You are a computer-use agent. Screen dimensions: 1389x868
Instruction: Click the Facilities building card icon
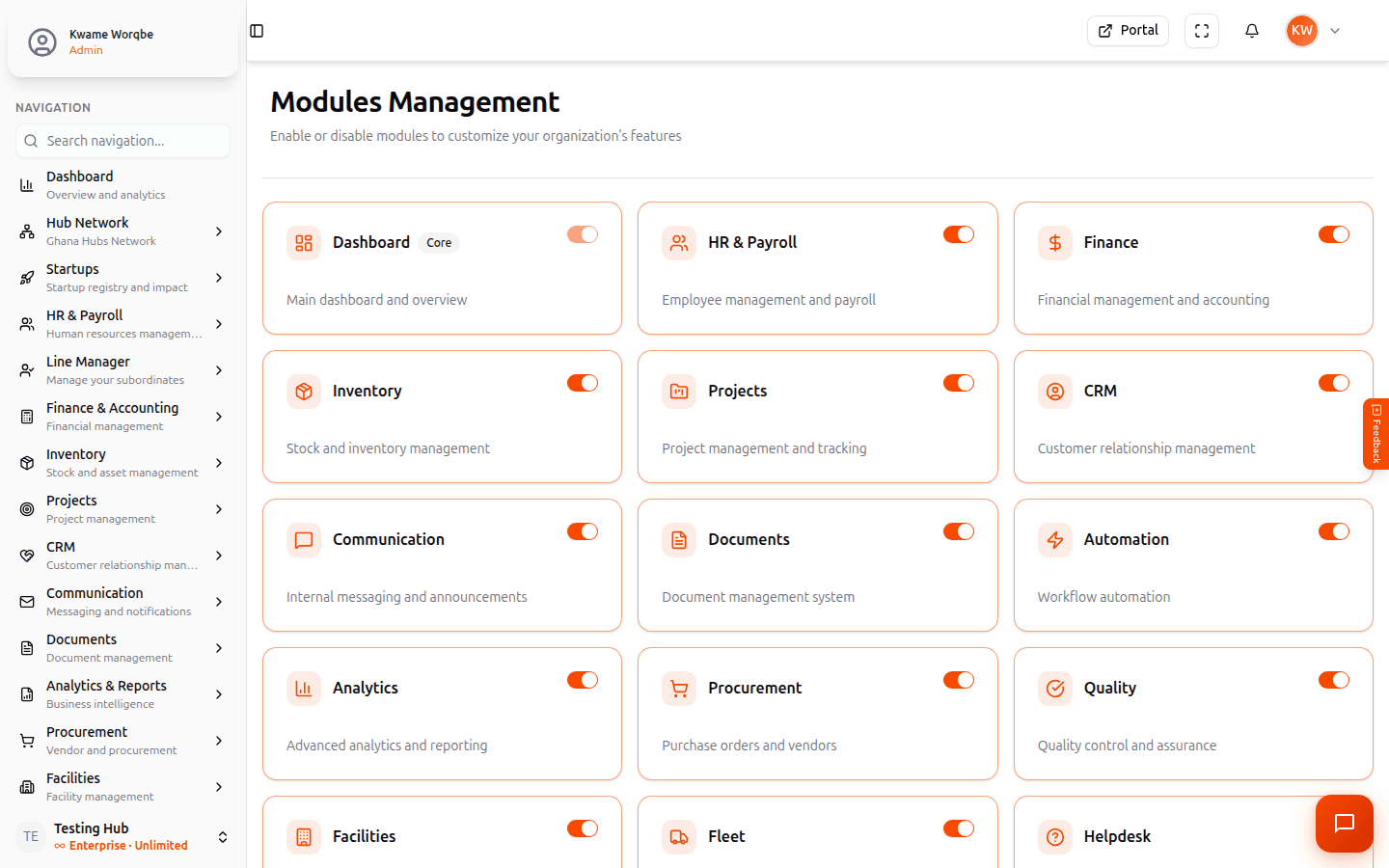(x=304, y=837)
